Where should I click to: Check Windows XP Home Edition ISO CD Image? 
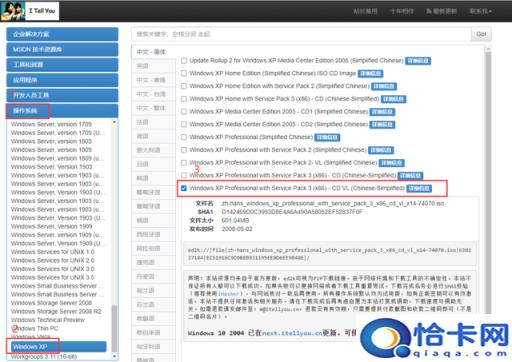click(x=184, y=73)
